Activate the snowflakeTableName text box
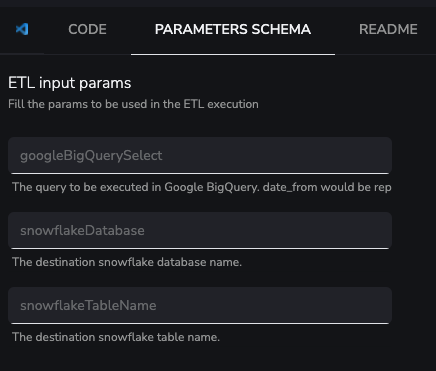 [200, 305]
